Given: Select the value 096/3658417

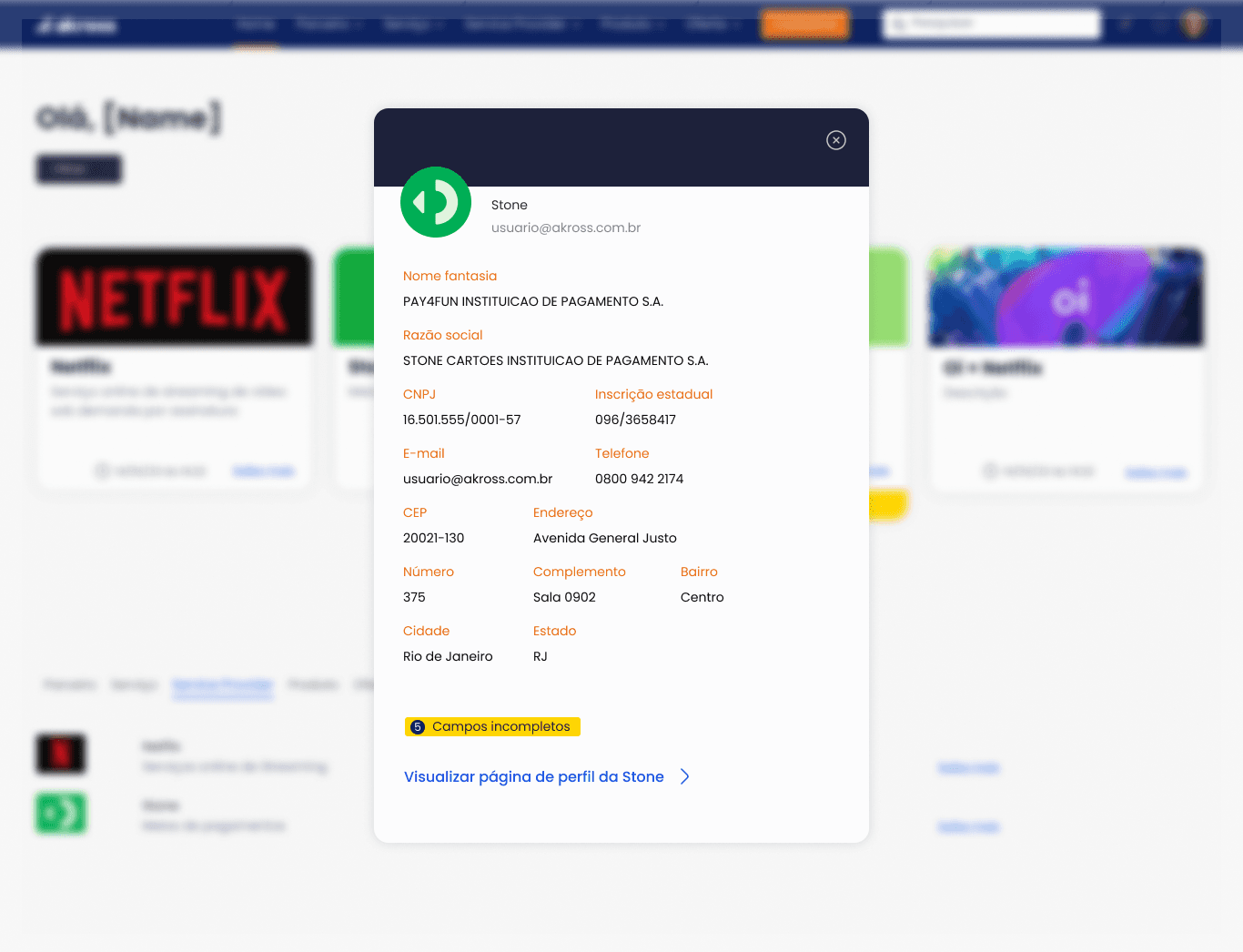Looking at the screenshot, I should click(635, 420).
